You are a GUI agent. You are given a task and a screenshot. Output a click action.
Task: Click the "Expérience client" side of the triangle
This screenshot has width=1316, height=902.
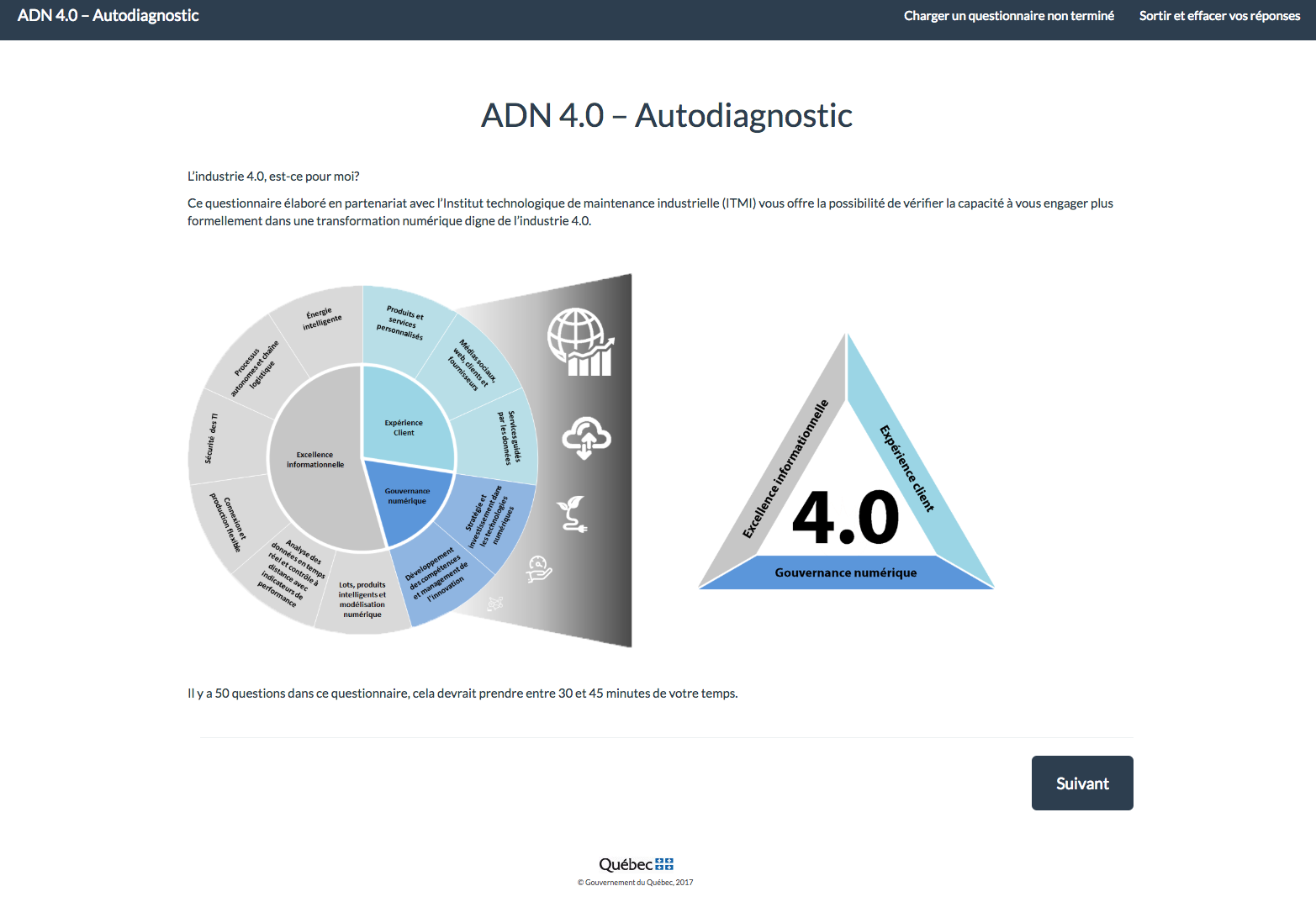click(x=907, y=467)
